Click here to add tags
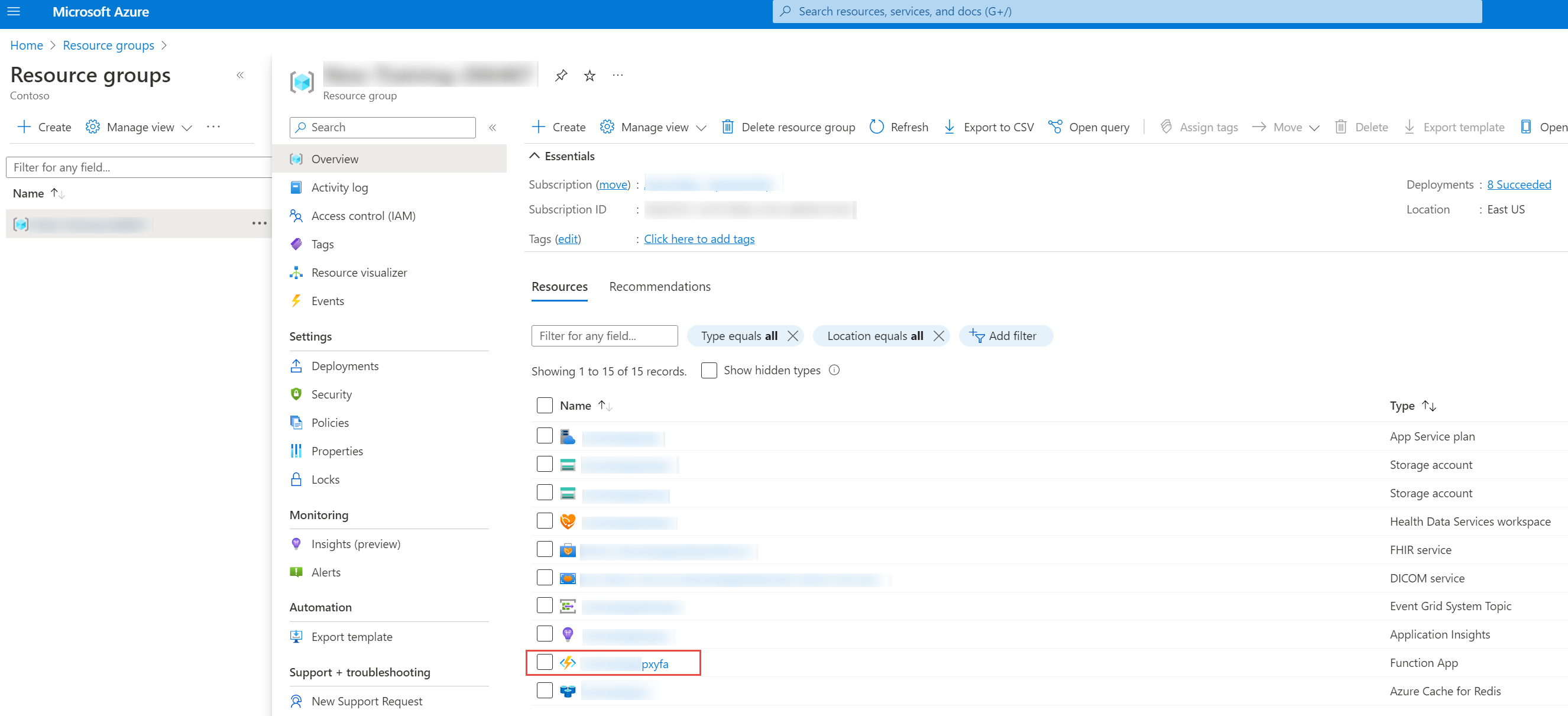 point(699,239)
